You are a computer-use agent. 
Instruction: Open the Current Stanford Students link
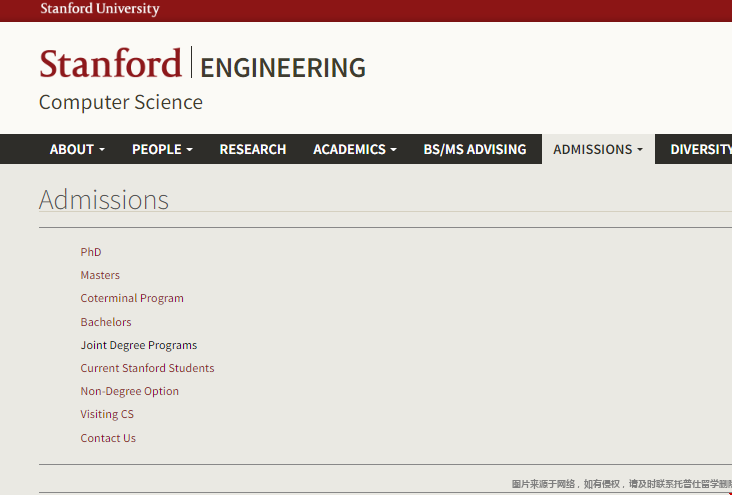tap(147, 368)
